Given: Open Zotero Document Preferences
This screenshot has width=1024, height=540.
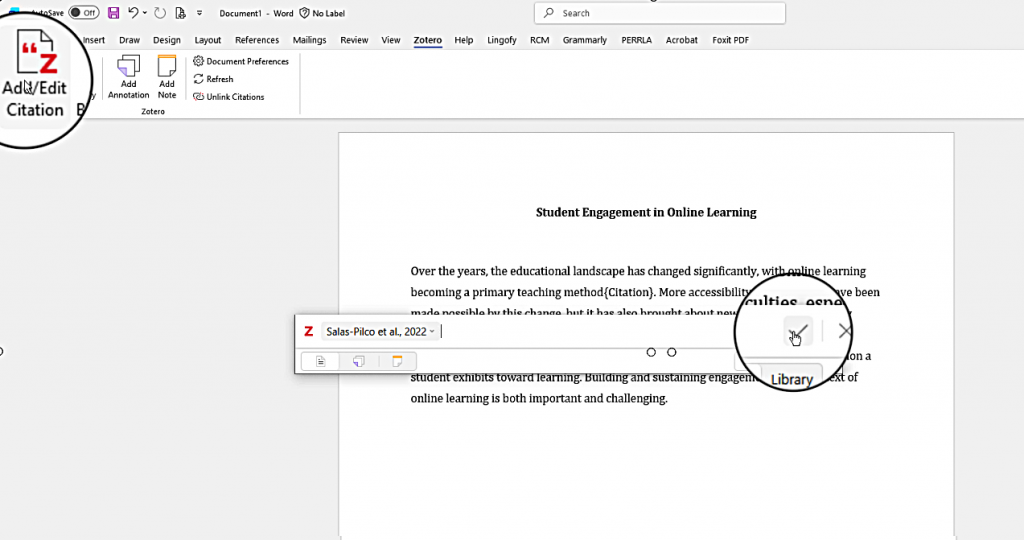Looking at the screenshot, I should pyautogui.click(x=241, y=61).
